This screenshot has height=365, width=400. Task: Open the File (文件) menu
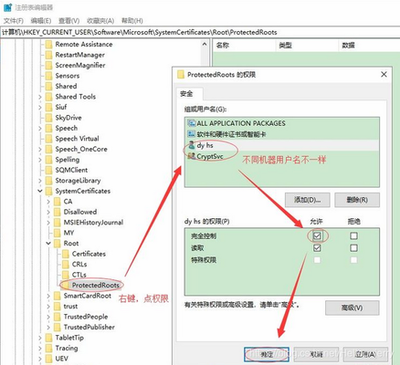pos(13,21)
